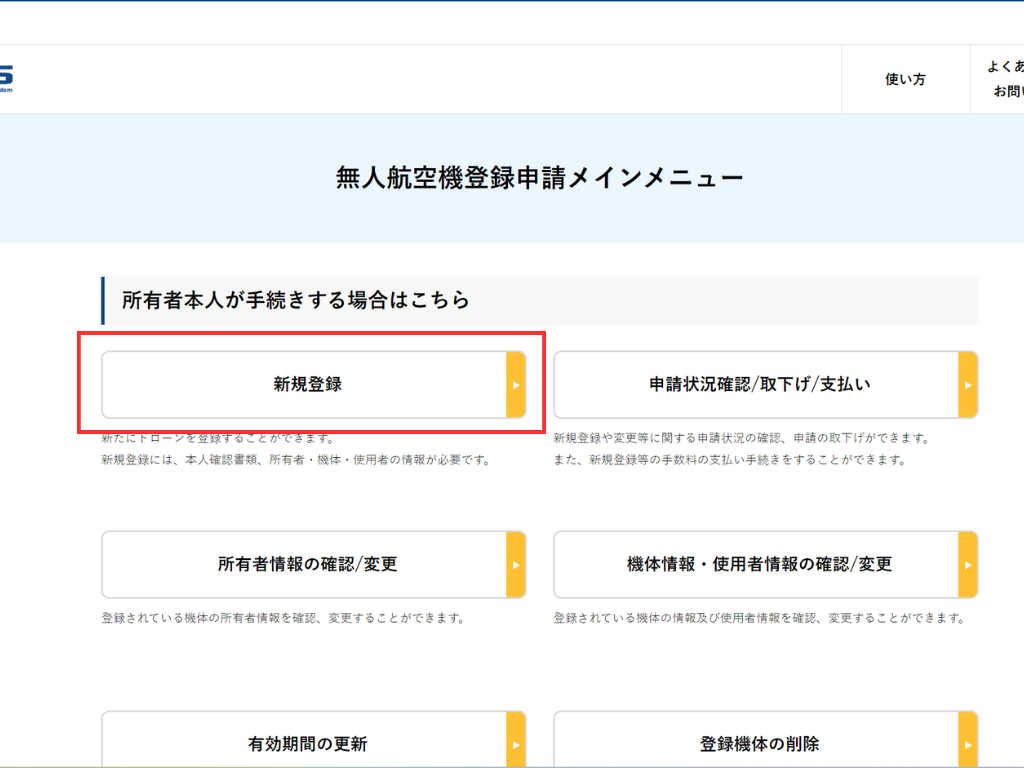Screen dimensions: 1024x768
Task: Click the yellow arrow on 有効期間の更新
Action: pos(516,743)
